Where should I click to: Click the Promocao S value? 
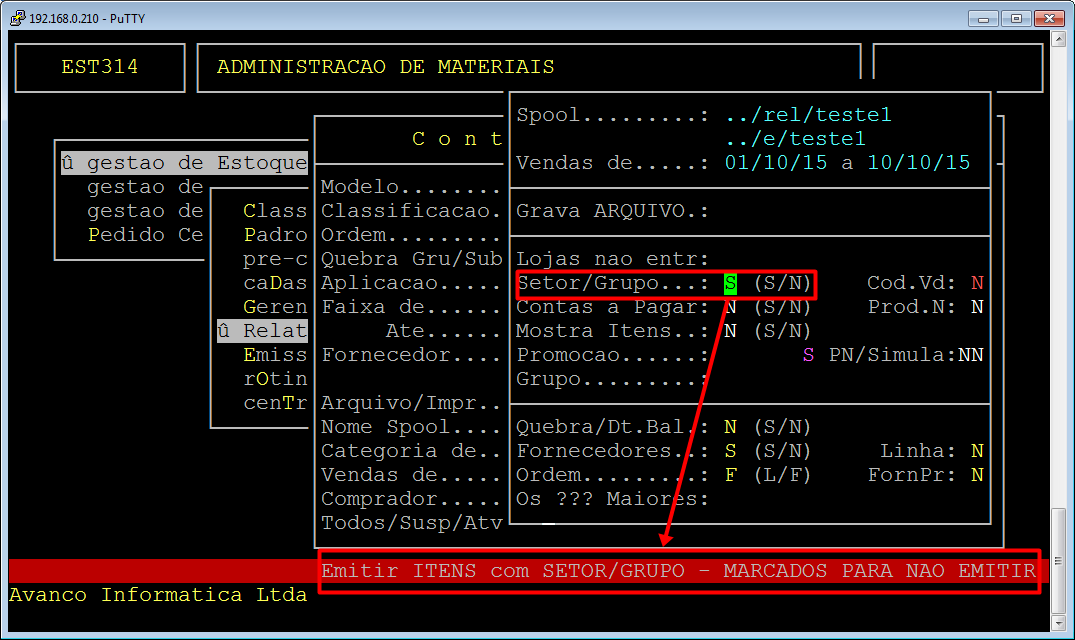(808, 355)
